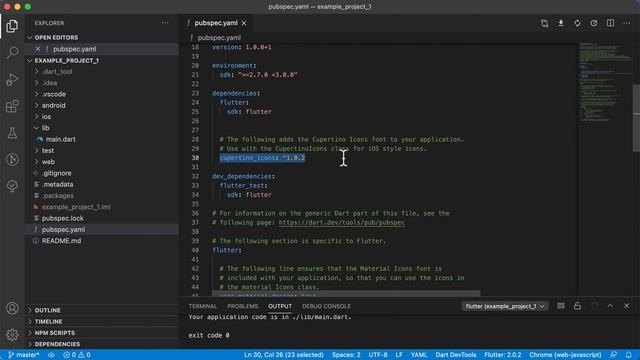Select the Output panel tab
The image size is (640, 360).
[280, 306]
